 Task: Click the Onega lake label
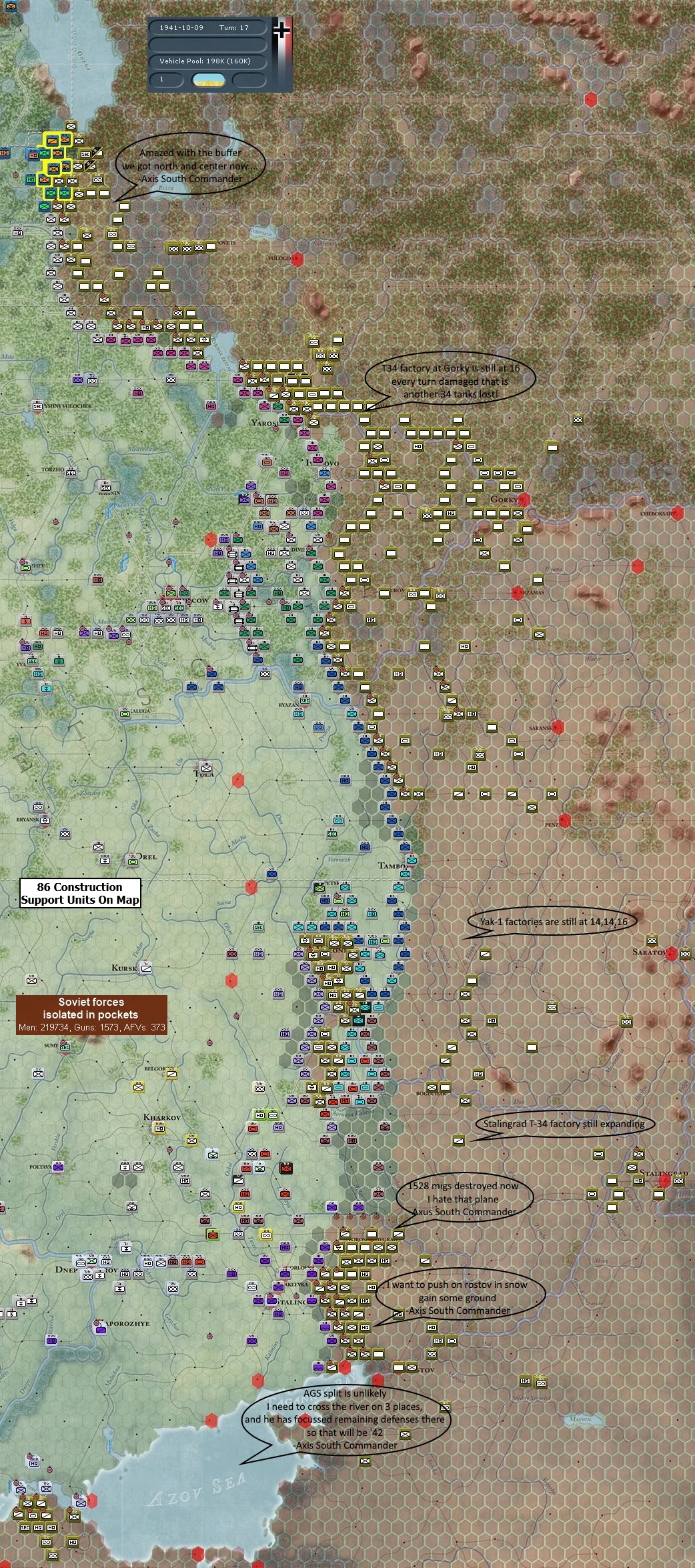(x=83, y=60)
